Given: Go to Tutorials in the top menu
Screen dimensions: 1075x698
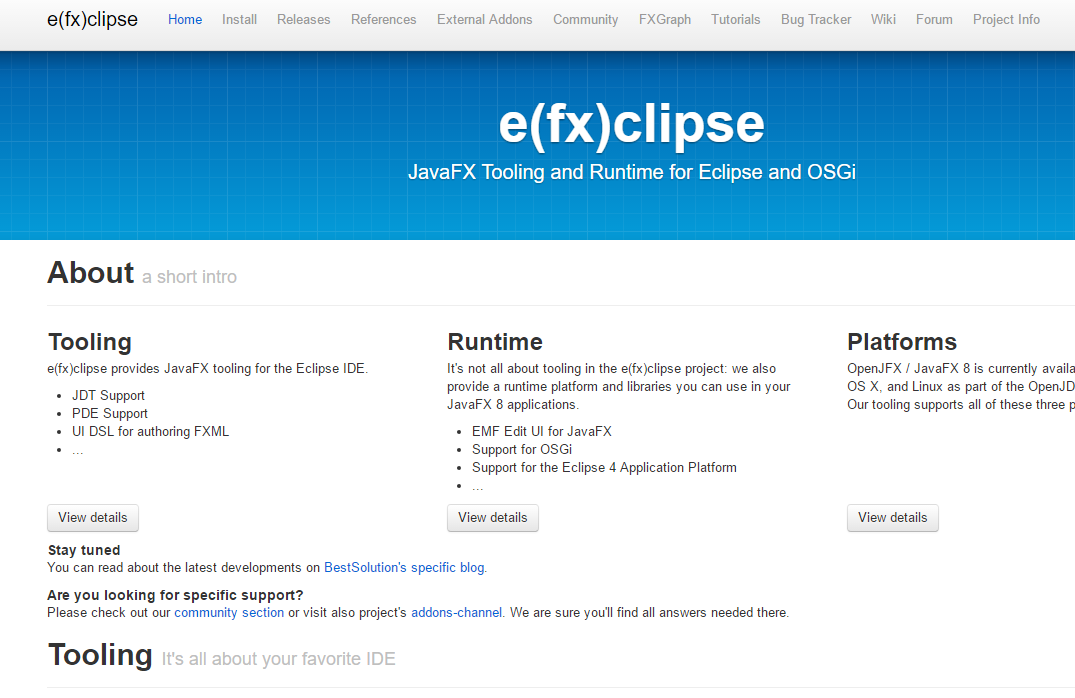Looking at the screenshot, I should pyautogui.click(x=735, y=19).
